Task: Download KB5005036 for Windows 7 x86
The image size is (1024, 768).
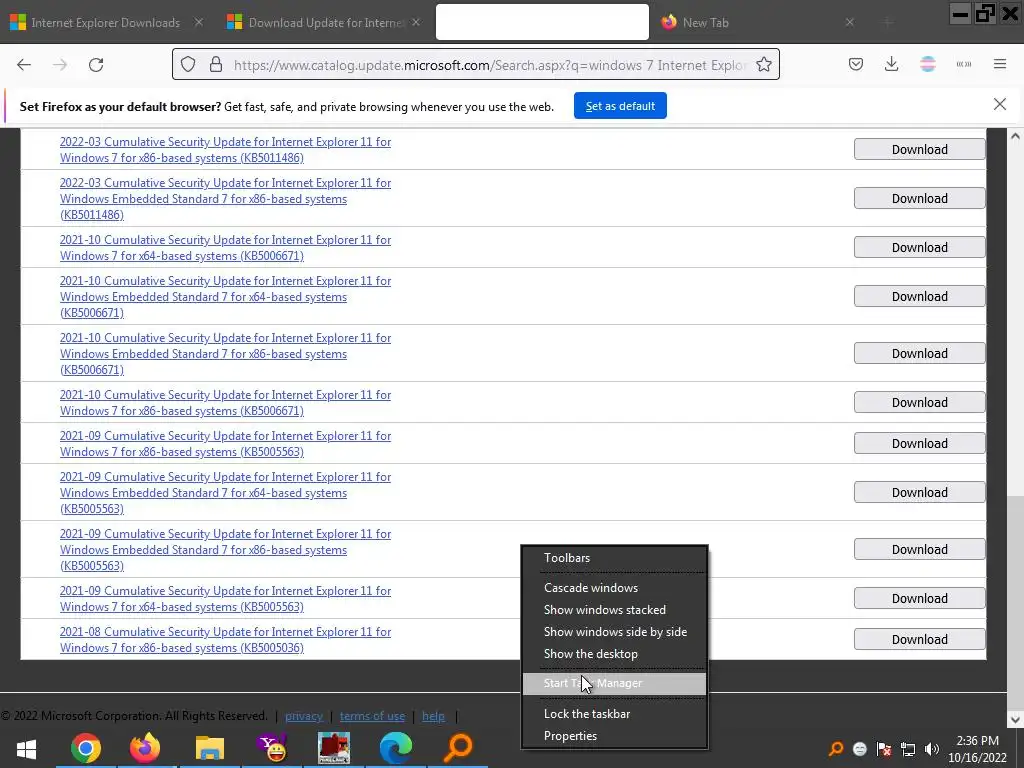Action: (x=919, y=639)
